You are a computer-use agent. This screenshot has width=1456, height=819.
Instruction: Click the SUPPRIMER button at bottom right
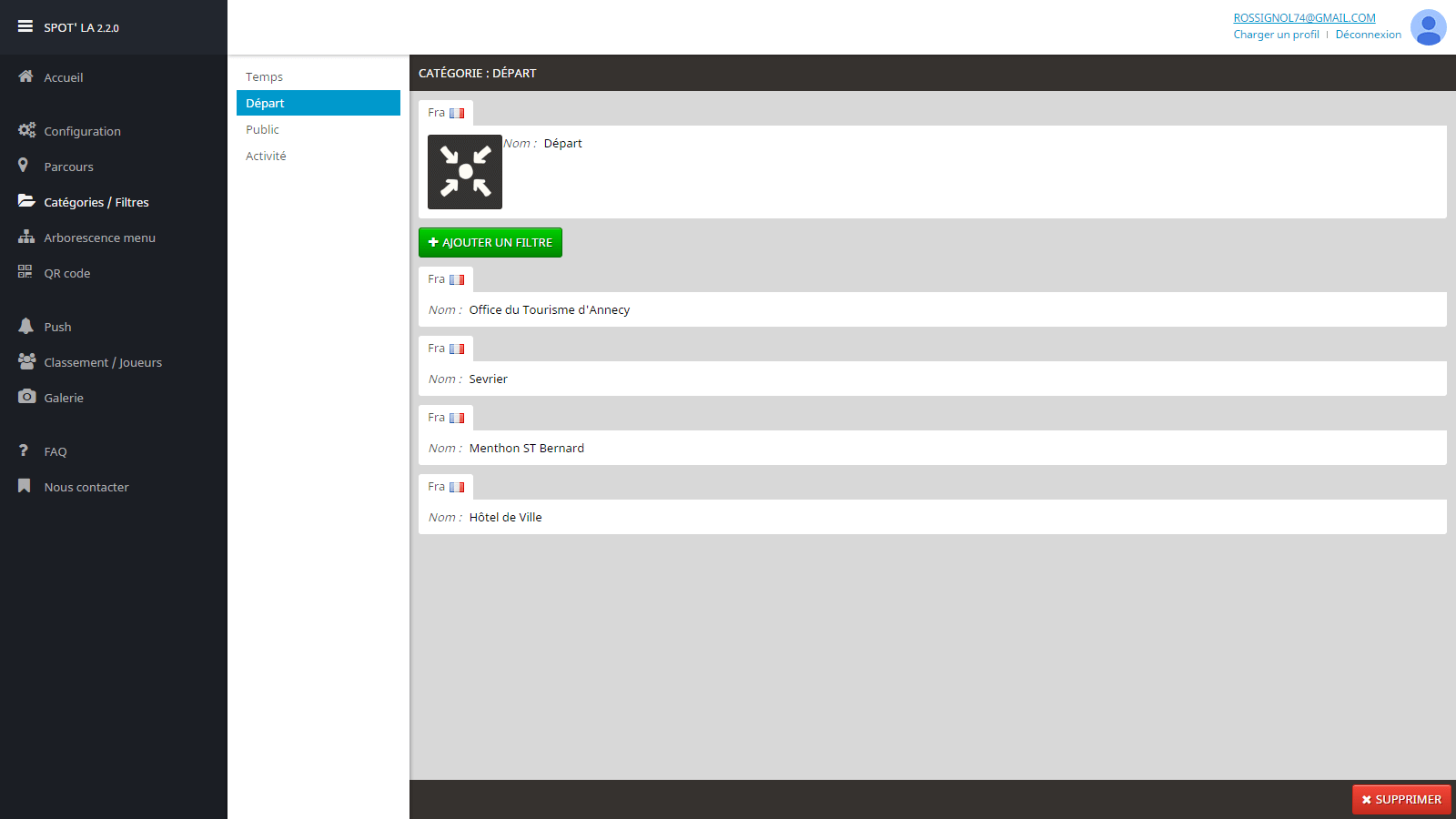tap(1401, 799)
